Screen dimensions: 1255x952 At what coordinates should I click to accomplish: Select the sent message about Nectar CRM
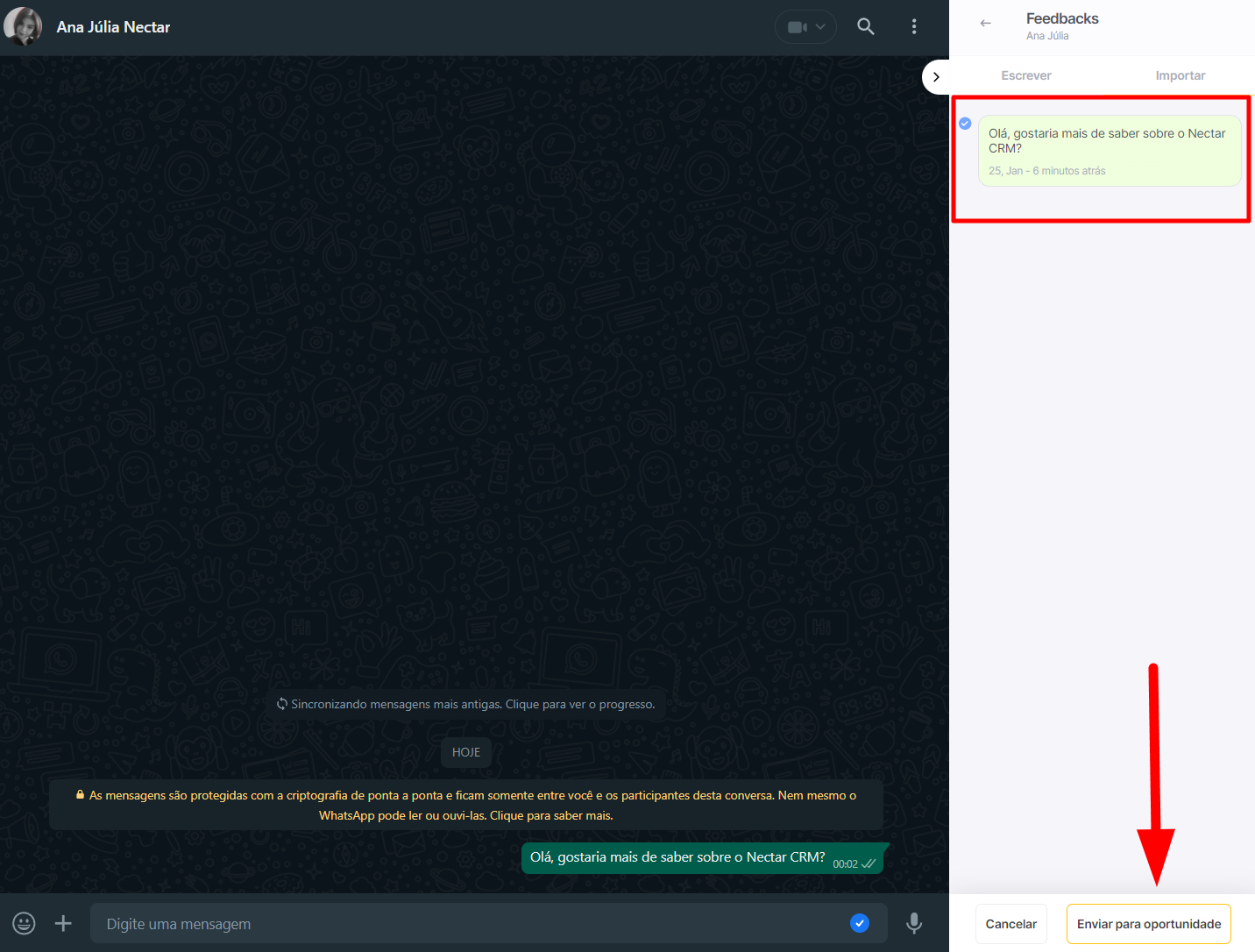coord(702,858)
